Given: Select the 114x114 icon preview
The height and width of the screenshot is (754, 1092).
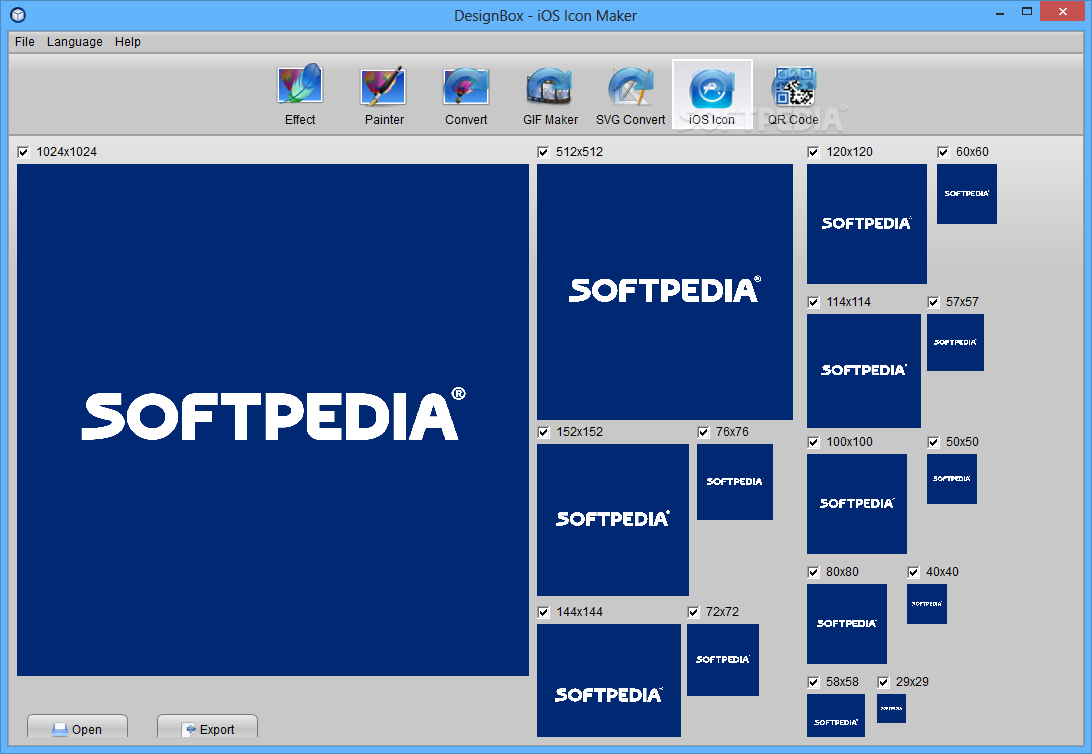Looking at the screenshot, I should [x=864, y=371].
